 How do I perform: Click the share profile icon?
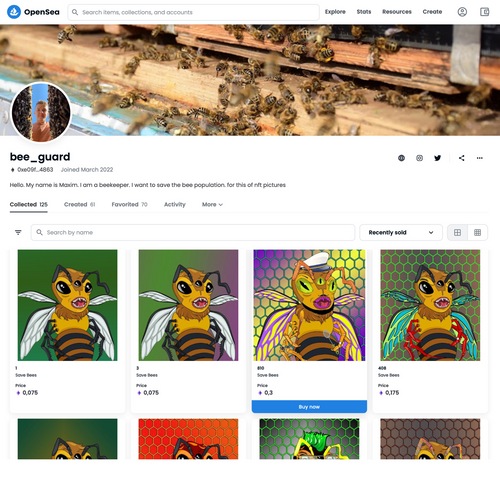(x=462, y=158)
